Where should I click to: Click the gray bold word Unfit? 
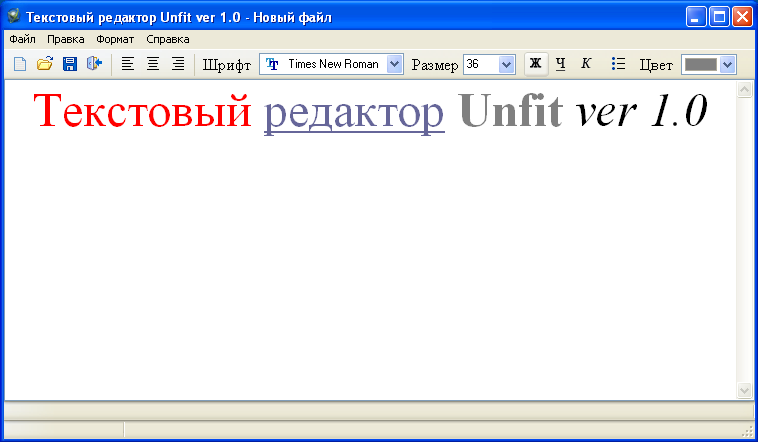(510, 110)
